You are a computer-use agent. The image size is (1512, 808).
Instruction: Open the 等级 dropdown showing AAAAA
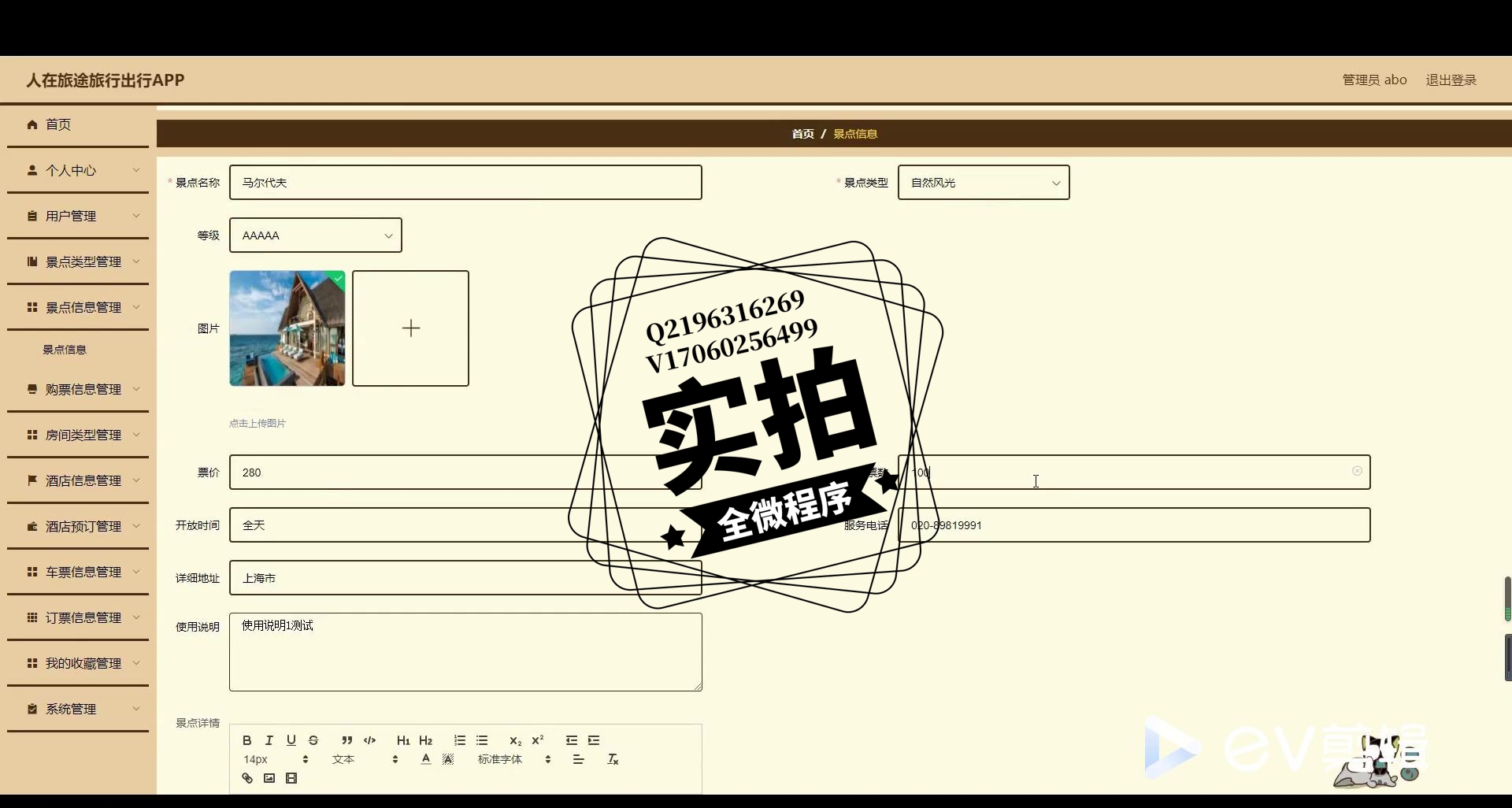point(316,235)
